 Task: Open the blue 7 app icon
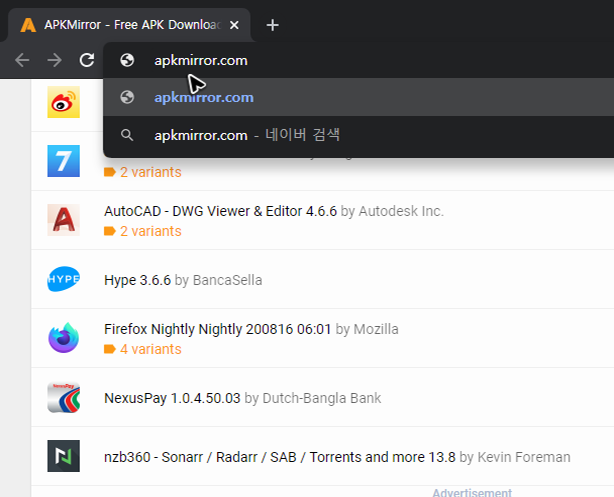point(63,161)
